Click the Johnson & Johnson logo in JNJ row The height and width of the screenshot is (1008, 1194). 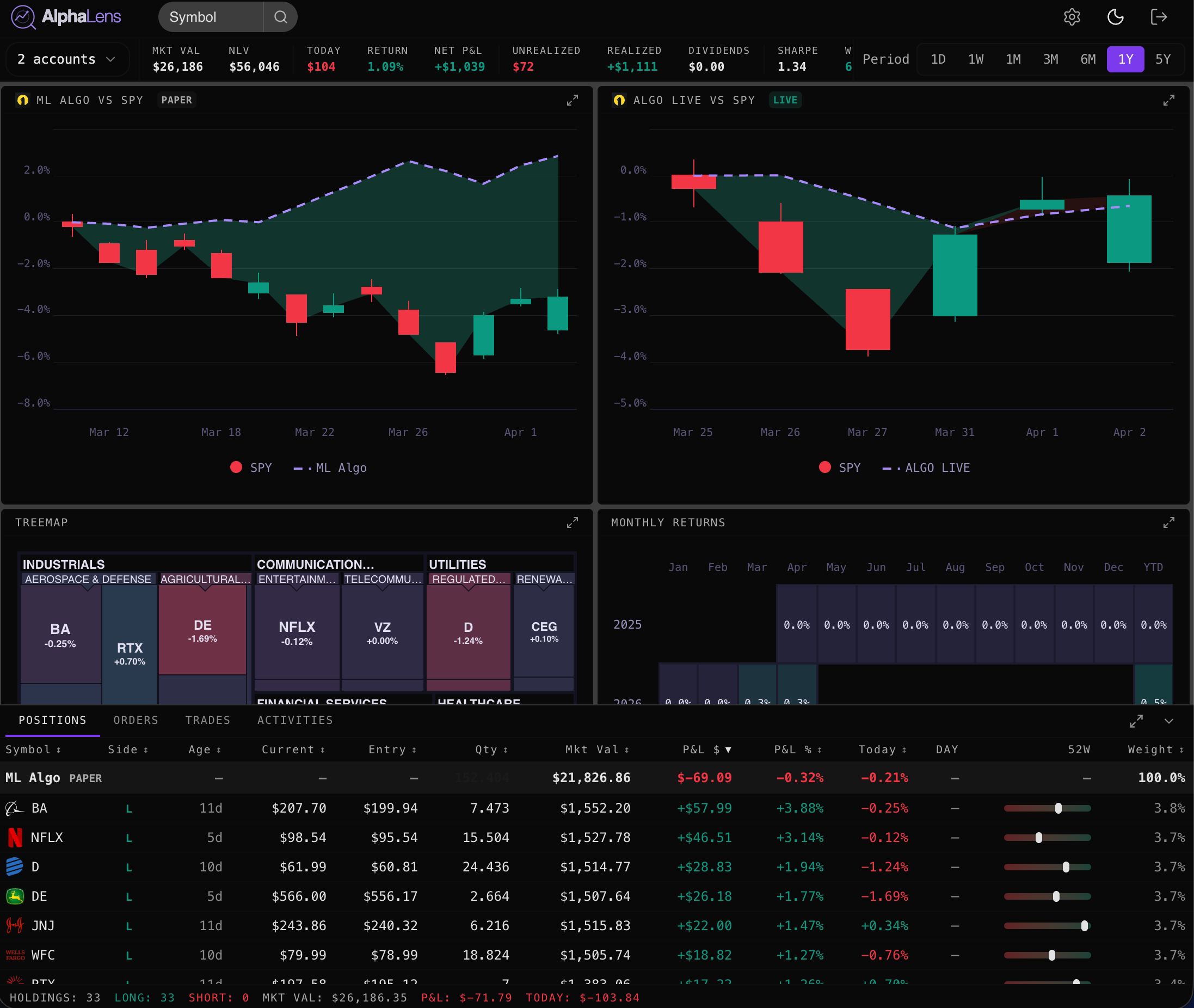[14, 925]
